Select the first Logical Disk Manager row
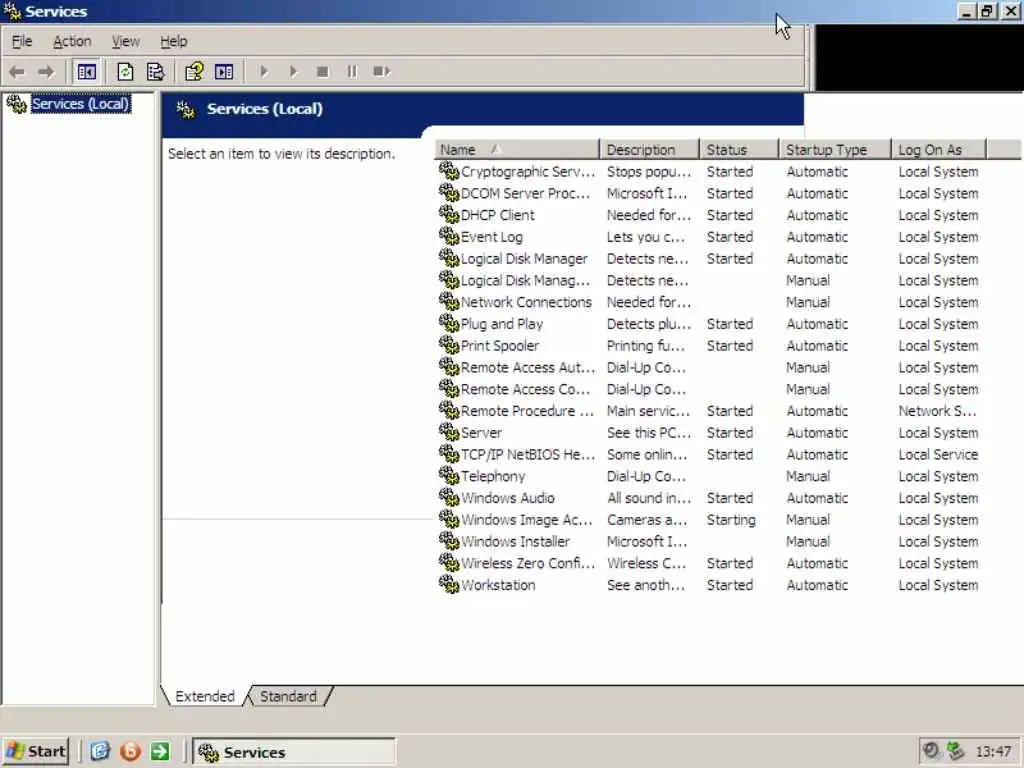The height and width of the screenshot is (768, 1024). click(710, 259)
